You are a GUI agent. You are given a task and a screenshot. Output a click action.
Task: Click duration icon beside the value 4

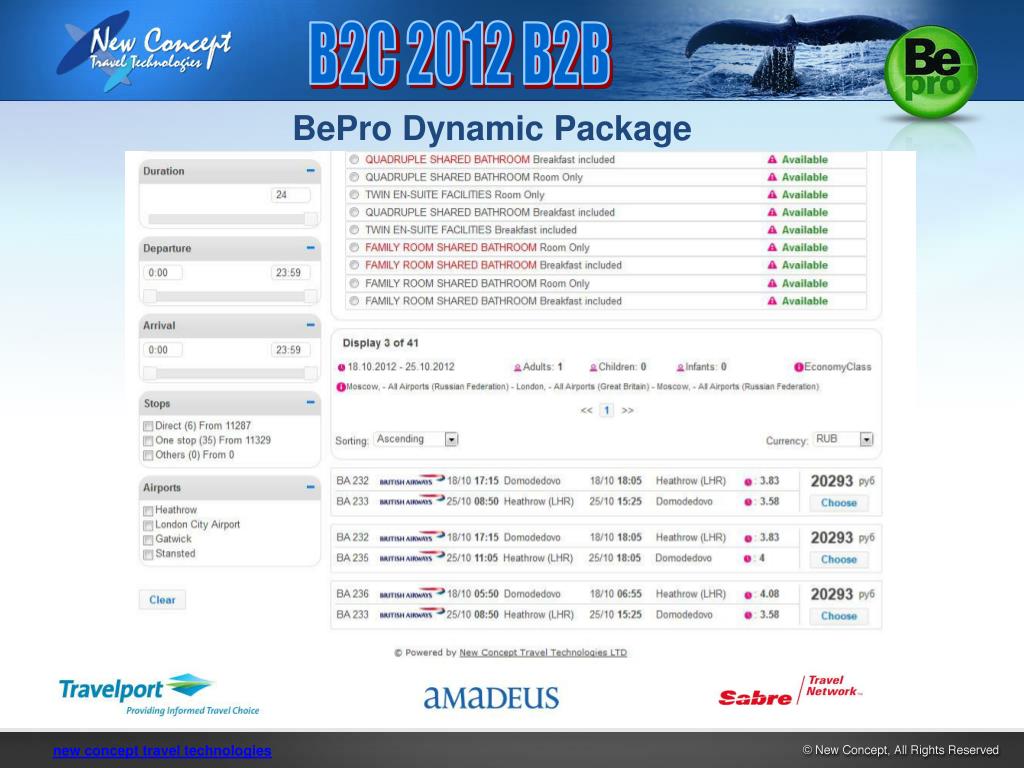coord(748,559)
